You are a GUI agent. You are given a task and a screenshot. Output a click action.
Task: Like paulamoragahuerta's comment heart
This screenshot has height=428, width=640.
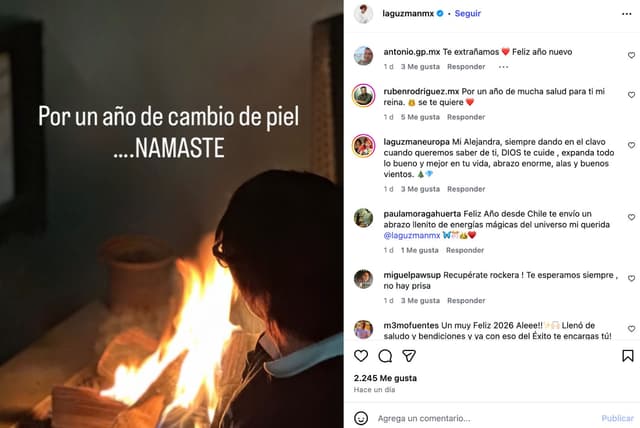tap(631, 217)
